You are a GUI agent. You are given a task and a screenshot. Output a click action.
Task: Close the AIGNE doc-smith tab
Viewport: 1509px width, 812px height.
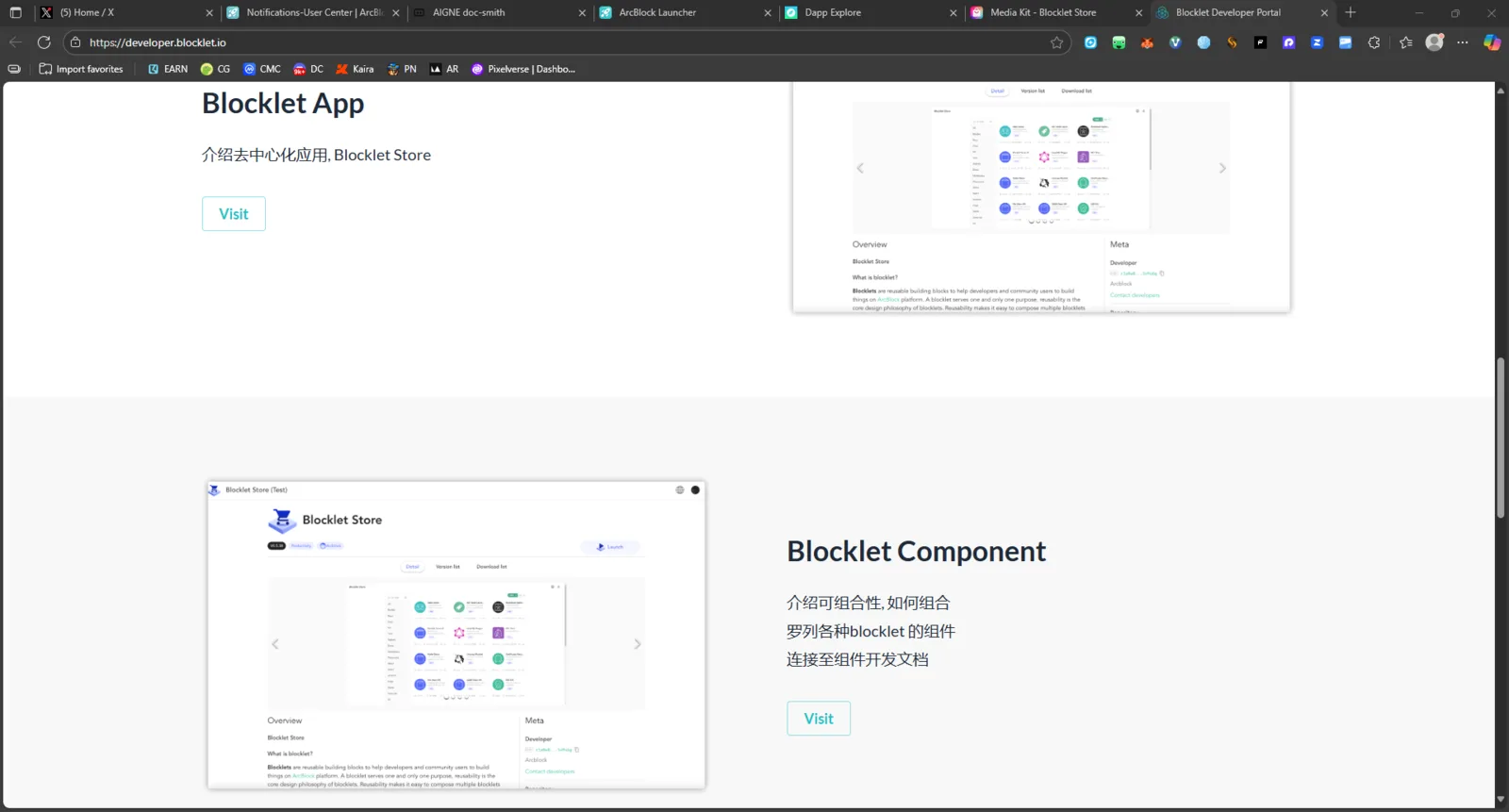point(582,13)
